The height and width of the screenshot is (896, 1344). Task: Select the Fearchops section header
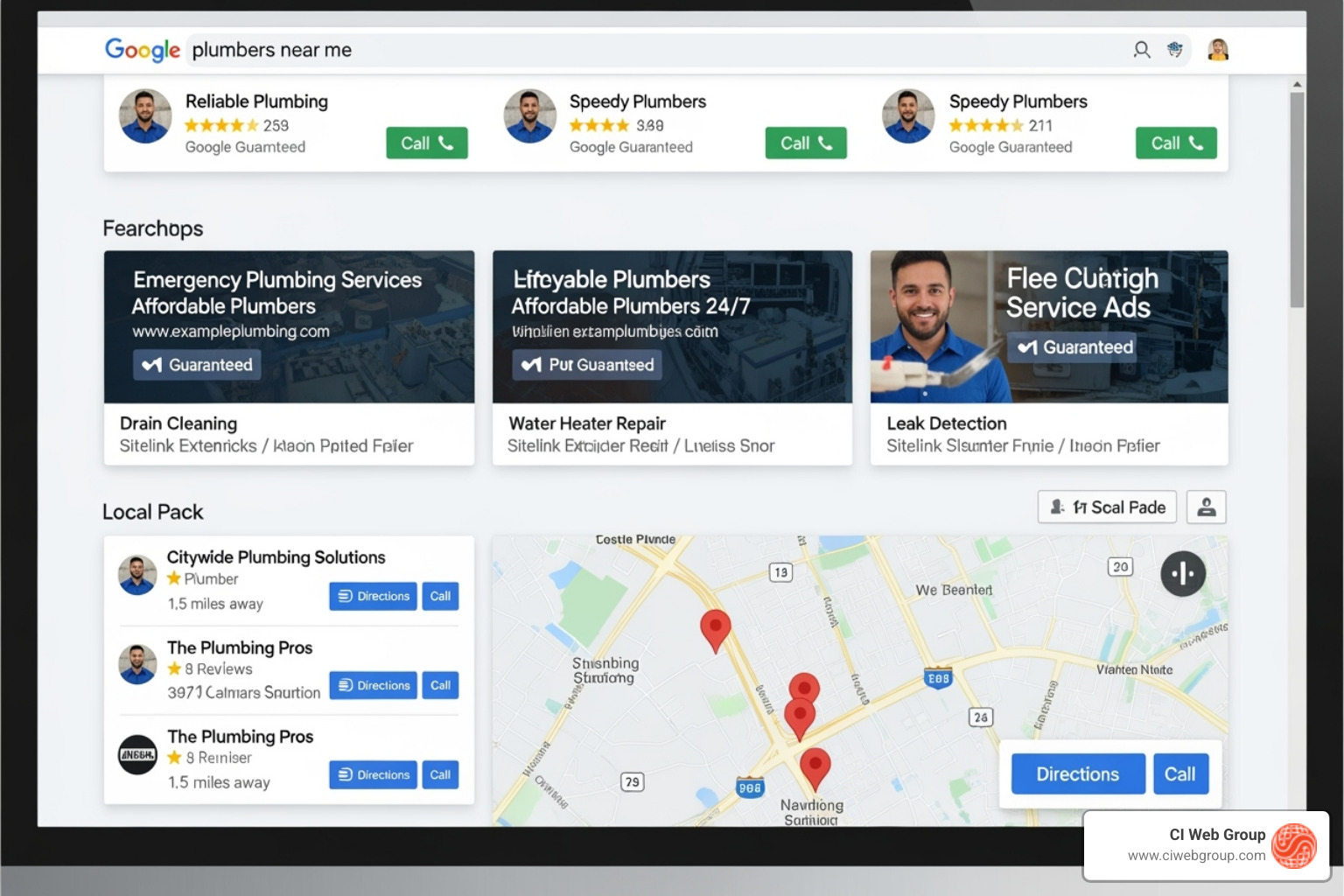tap(152, 228)
